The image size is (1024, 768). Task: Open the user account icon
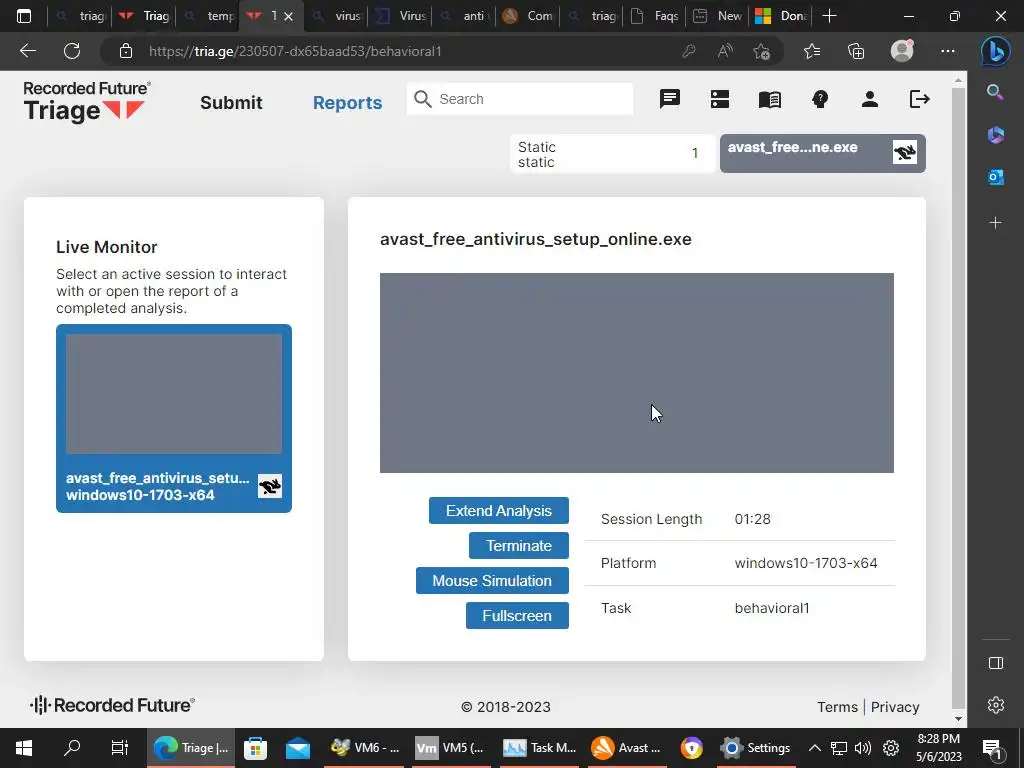[869, 99]
